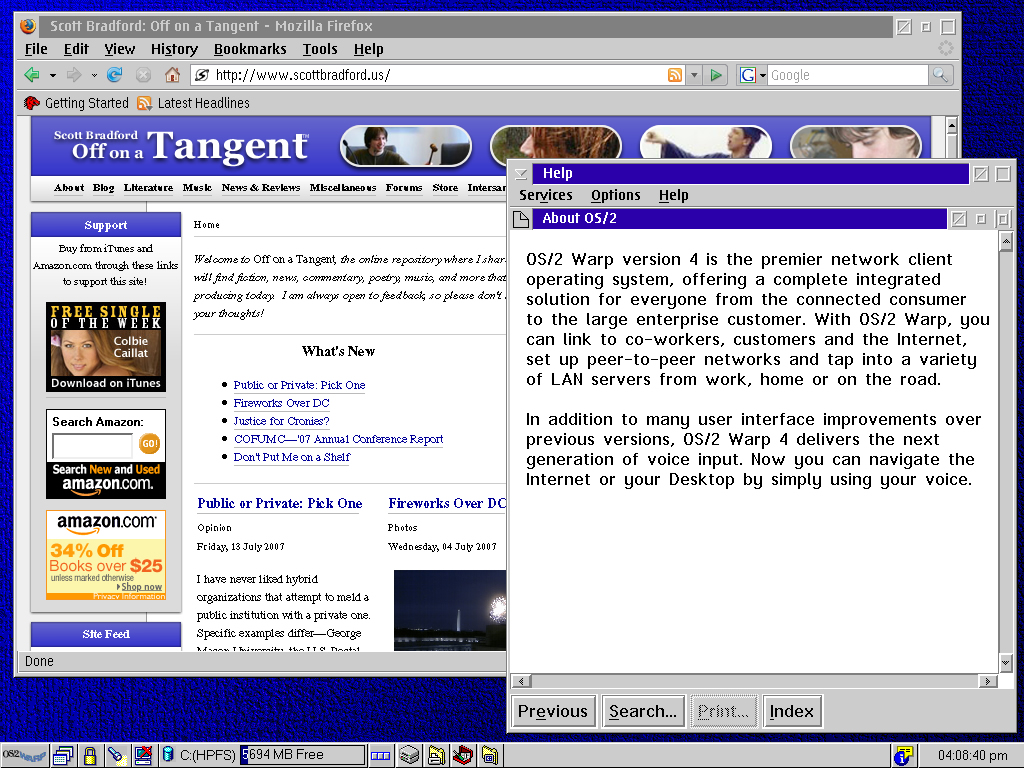1024x768 pixels.
Task: Open the Options menu in Help window
Action: (615, 195)
